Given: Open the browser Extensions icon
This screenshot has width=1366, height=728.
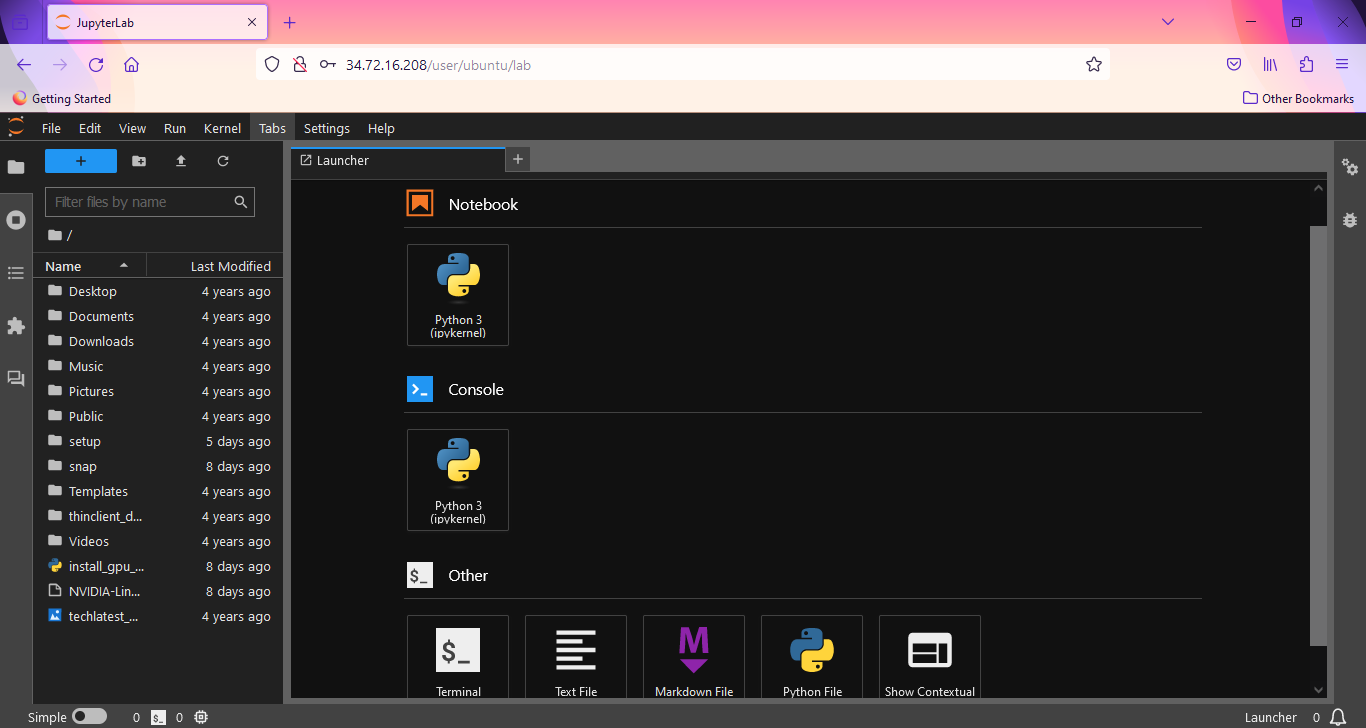Looking at the screenshot, I should tap(1306, 64).
